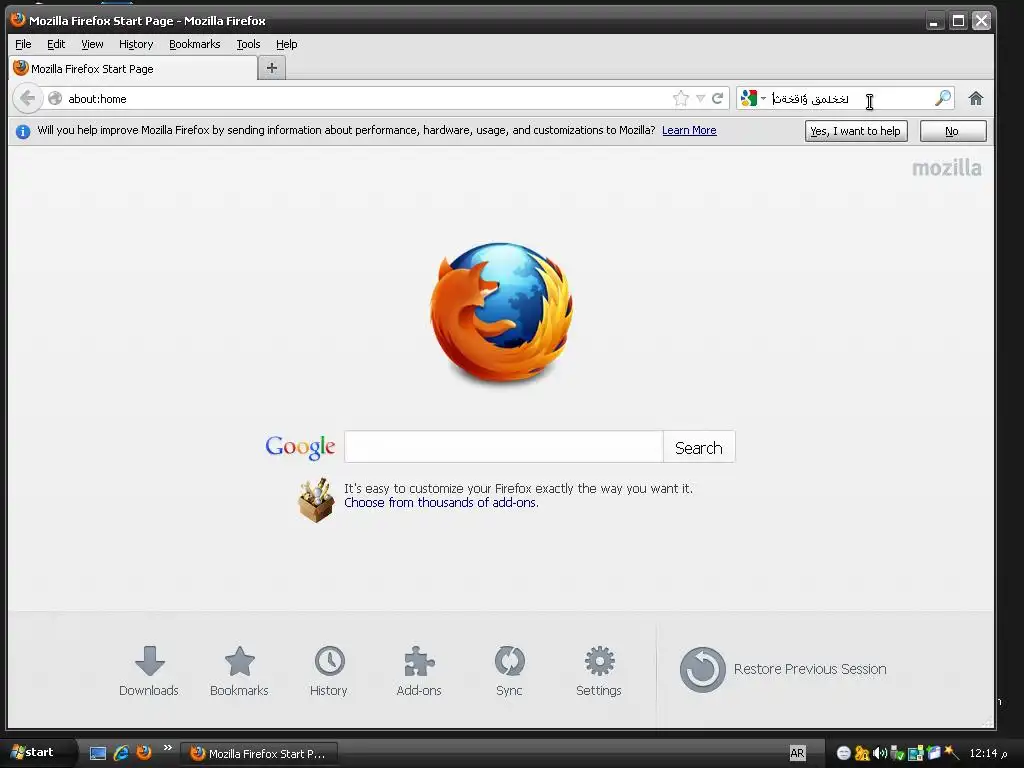Viewport: 1024px width, 768px height.
Task: Click the Search button beside Google field
Action: [699, 447]
